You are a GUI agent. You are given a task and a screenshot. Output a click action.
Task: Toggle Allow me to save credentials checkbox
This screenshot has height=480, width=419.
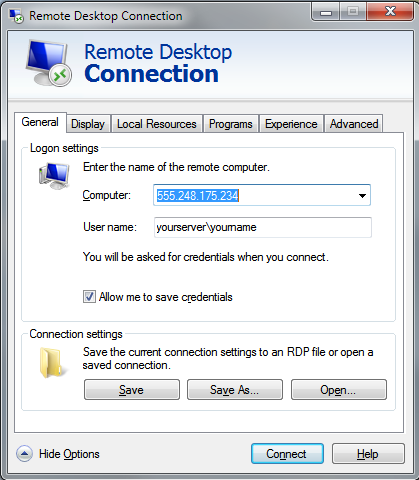[89, 297]
